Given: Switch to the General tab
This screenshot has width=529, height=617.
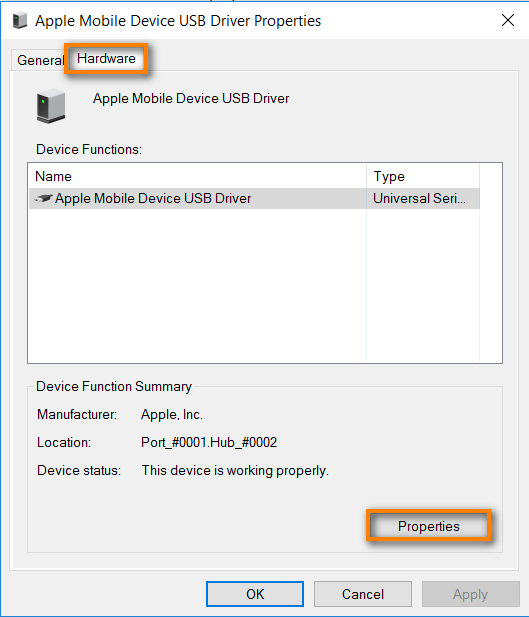Looking at the screenshot, I should pos(39,60).
